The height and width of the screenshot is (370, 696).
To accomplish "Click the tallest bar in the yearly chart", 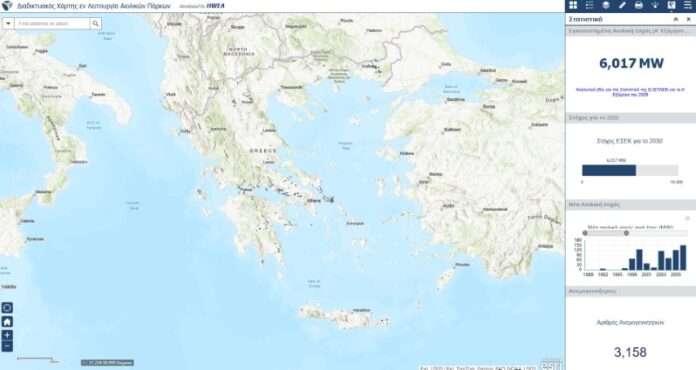I will coord(683,257).
